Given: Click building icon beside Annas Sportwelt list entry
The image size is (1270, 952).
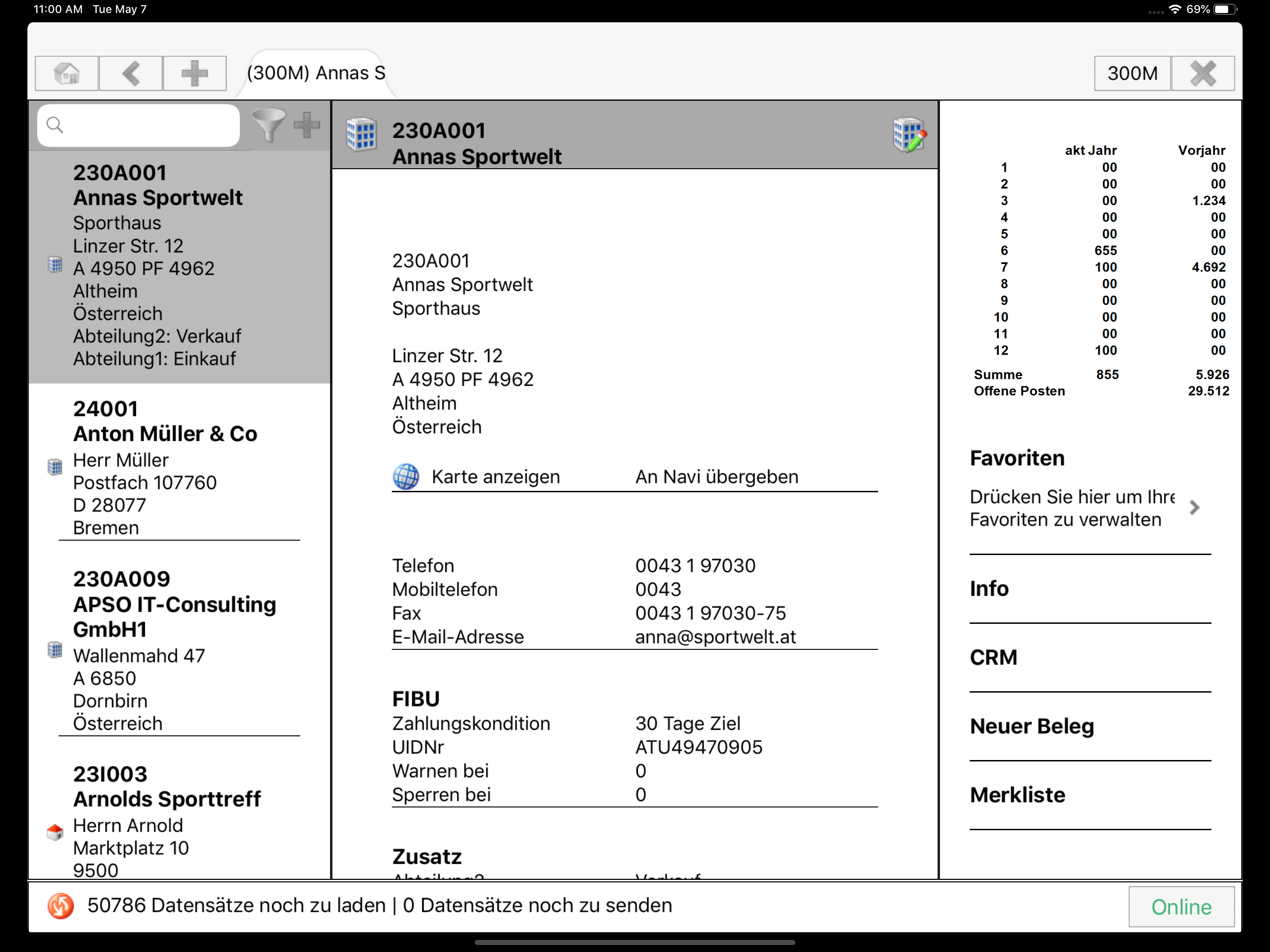Looking at the screenshot, I should (x=54, y=264).
